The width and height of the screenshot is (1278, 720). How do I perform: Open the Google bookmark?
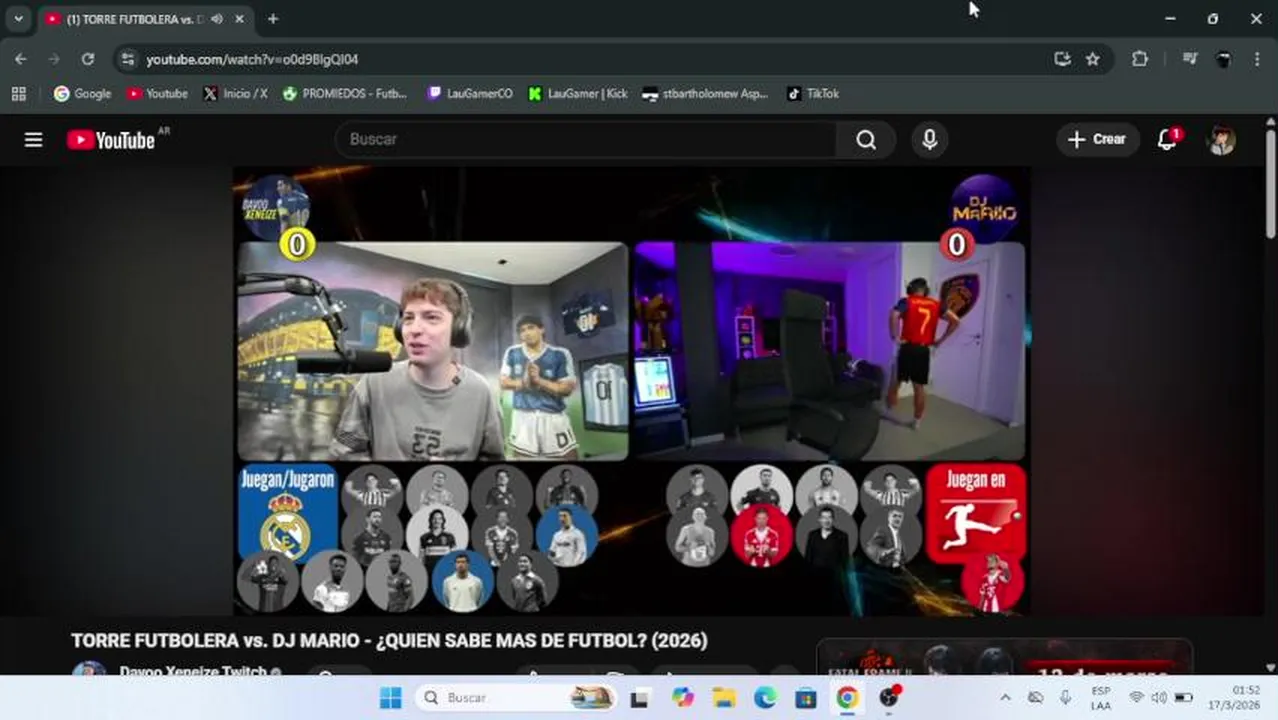click(x=82, y=94)
